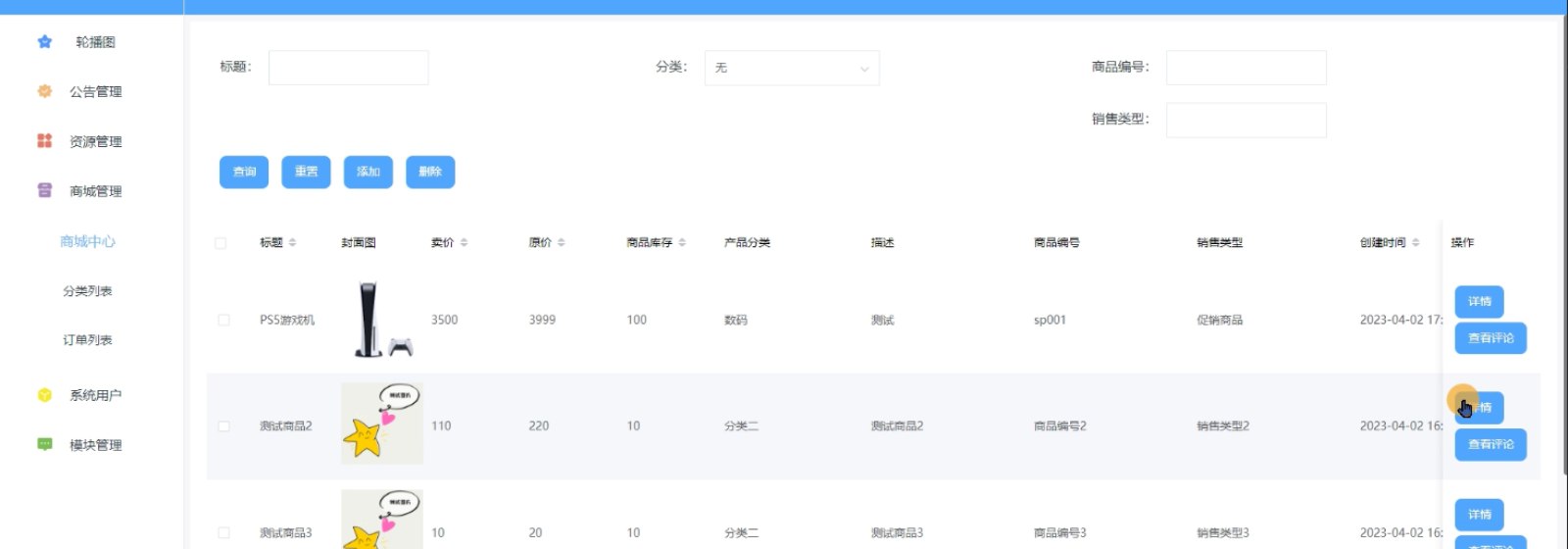Click the 添加 button
The width and height of the screenshot is (1568, 549).
(x=368, y=172)
